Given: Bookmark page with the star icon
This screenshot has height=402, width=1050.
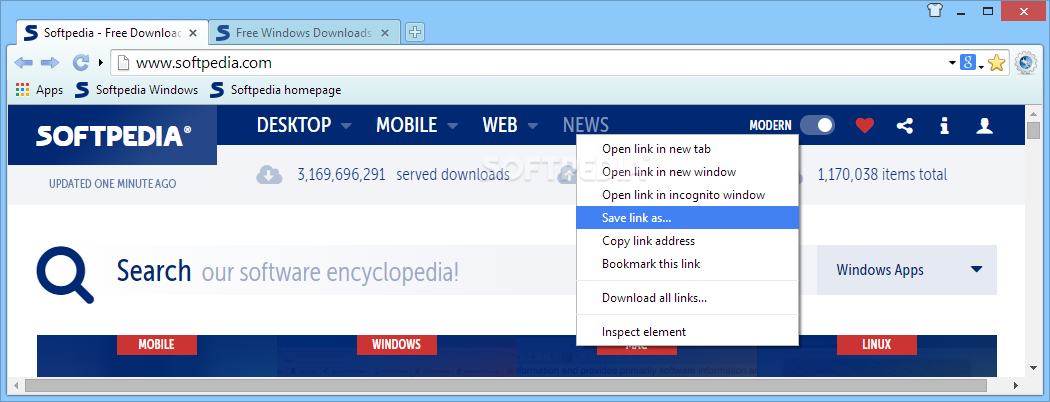Looking at the screenshot, I should click(996, 63).
